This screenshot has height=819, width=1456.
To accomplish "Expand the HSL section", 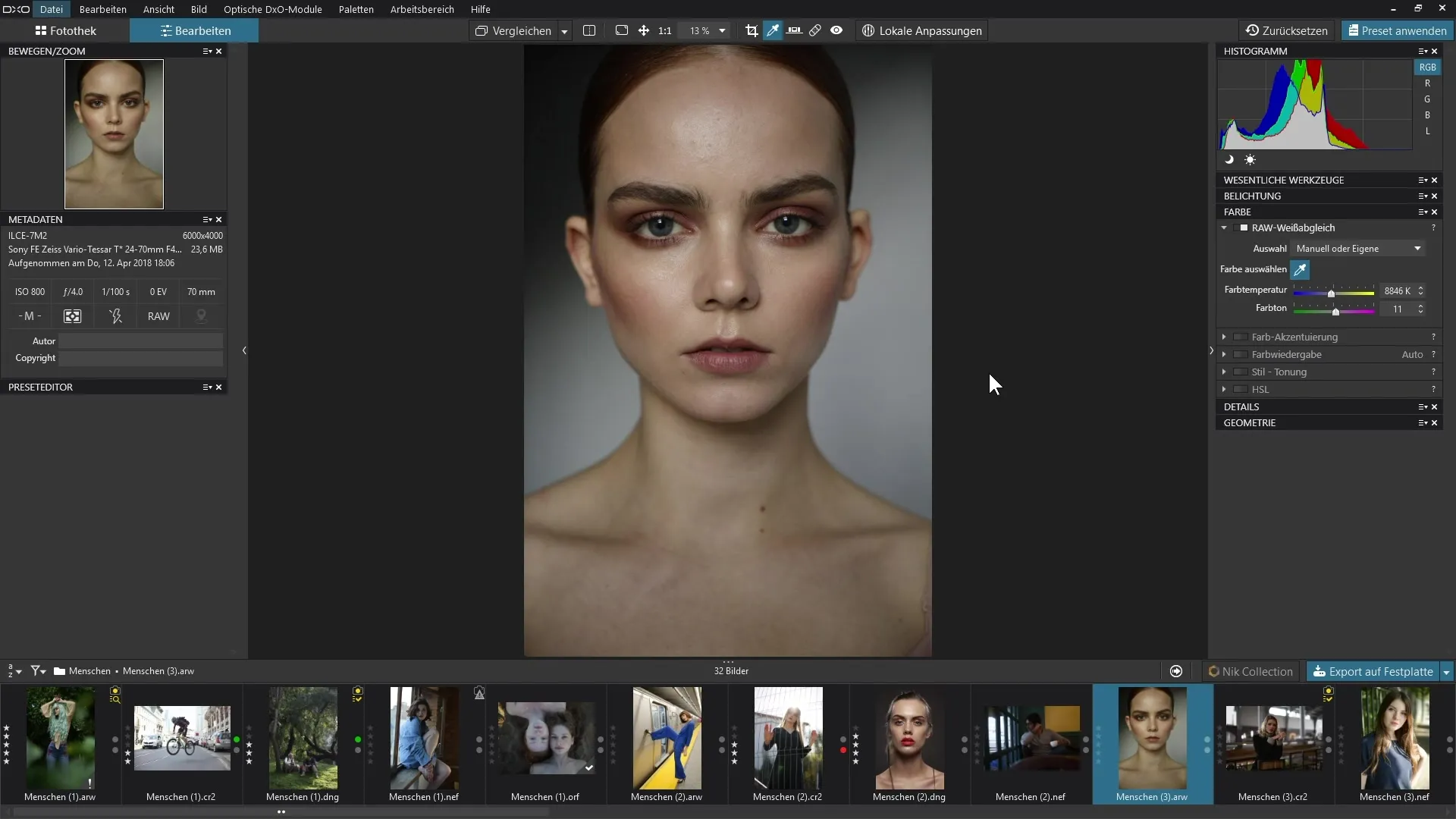I will [x=1224, y=390].
